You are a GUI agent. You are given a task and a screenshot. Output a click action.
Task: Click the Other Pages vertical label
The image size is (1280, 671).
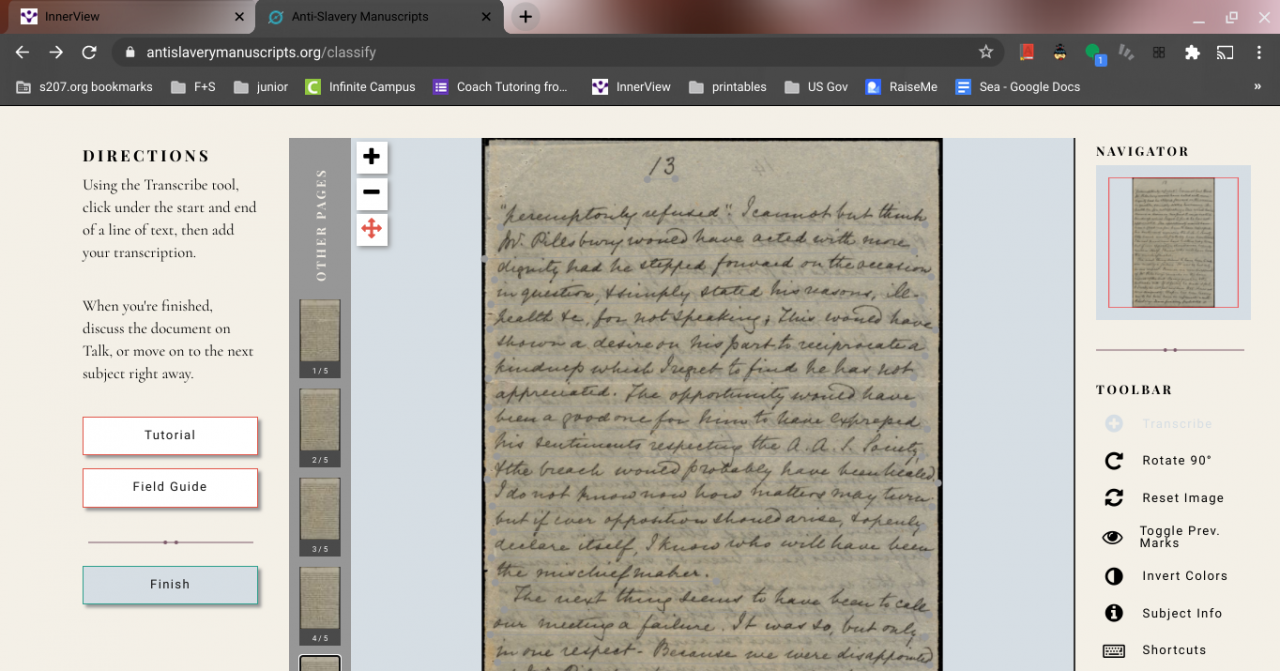(x=321, y=225)
